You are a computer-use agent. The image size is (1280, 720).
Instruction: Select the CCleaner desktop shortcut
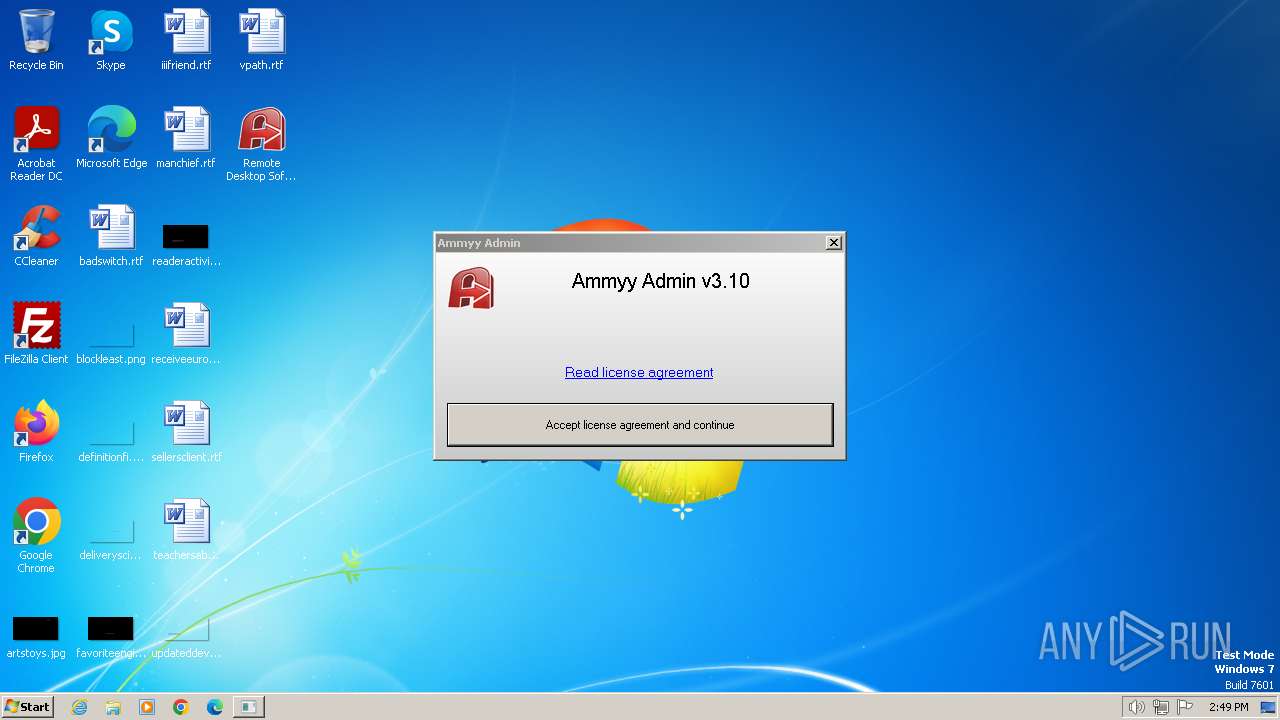point(36,237)
